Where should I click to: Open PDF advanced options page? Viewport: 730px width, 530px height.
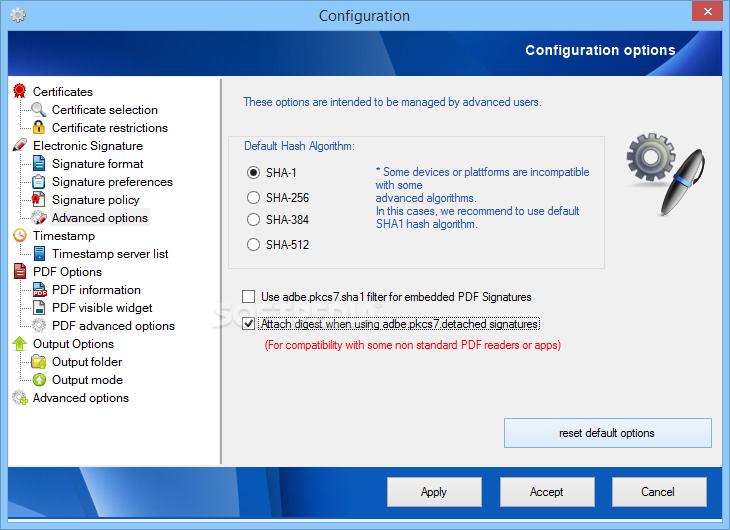click(x=114, y=326)
